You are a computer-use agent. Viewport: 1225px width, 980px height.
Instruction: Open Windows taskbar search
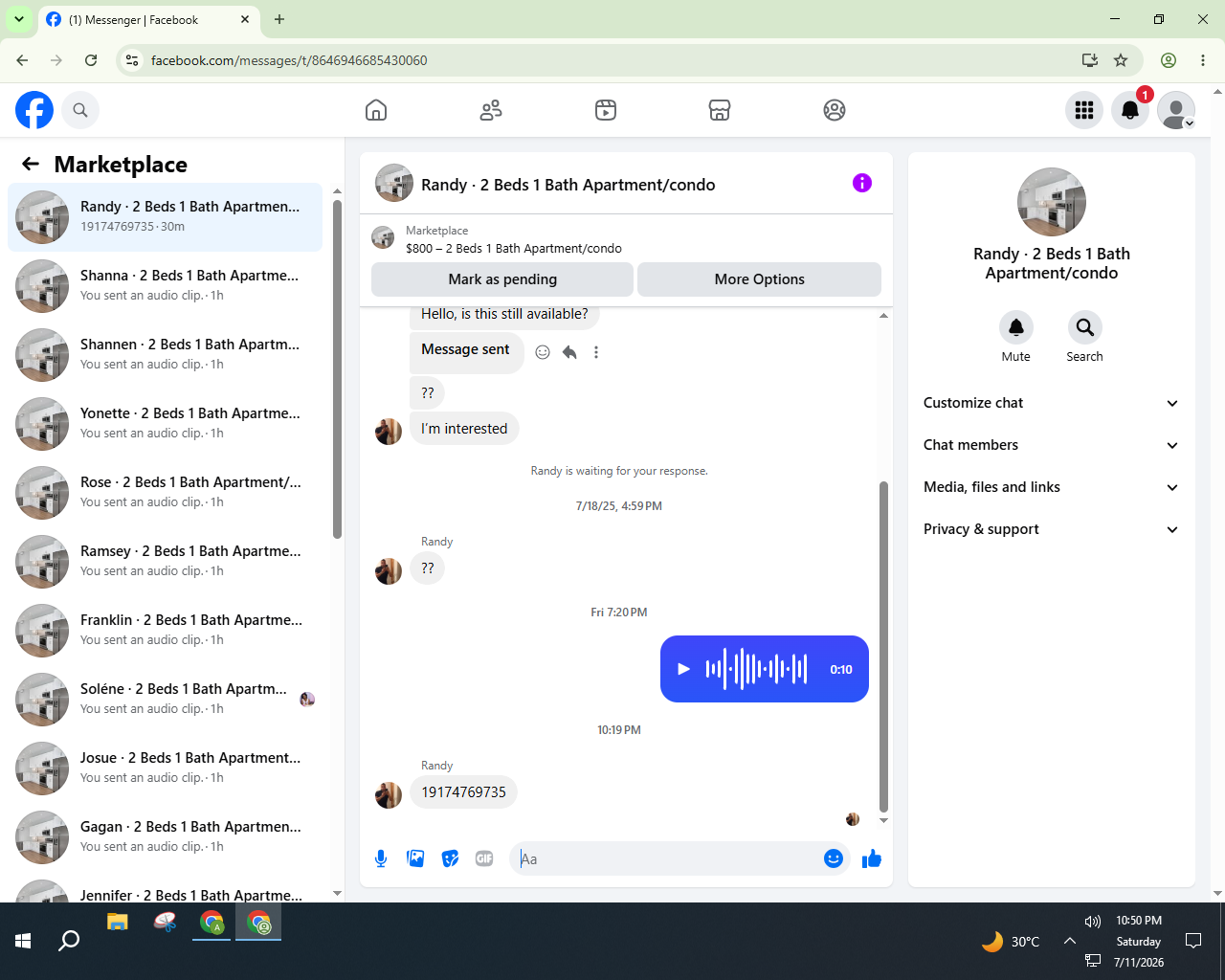coord(69,941)
